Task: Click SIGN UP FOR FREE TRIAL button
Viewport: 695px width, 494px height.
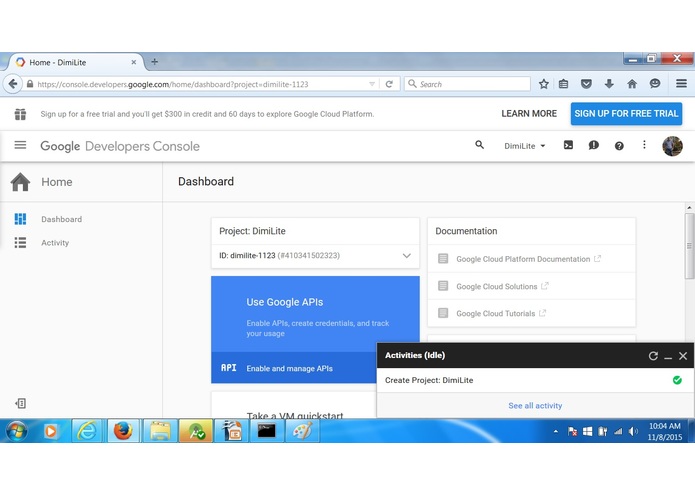Action: [626, 113]
